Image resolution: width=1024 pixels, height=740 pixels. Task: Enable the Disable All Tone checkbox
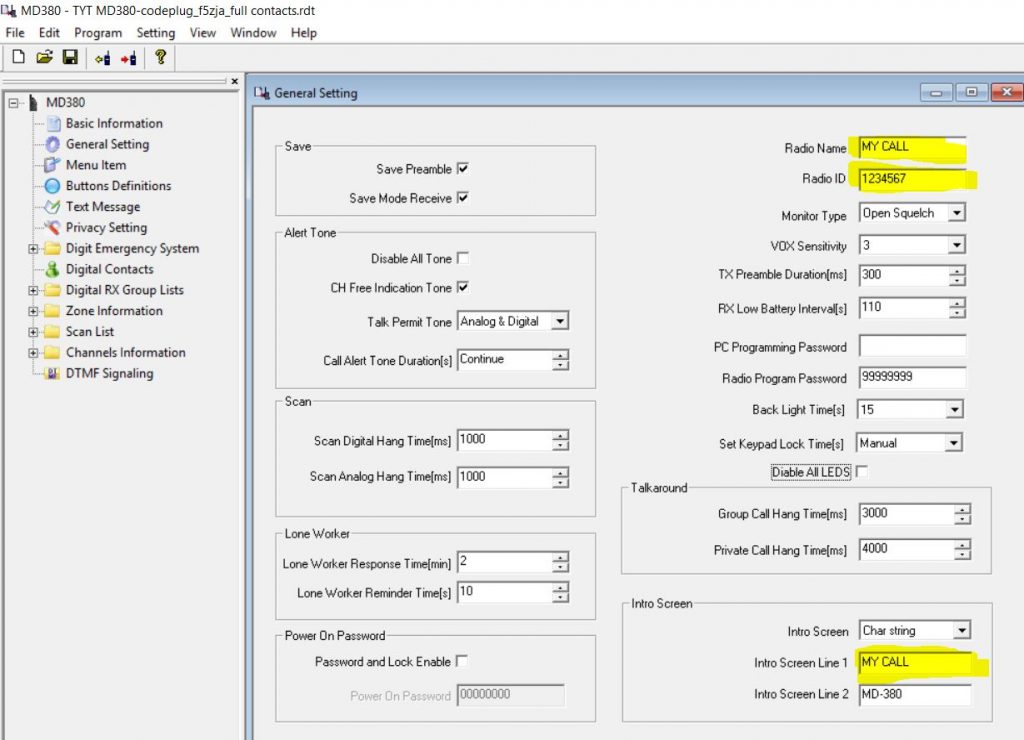tap(463, 258)
